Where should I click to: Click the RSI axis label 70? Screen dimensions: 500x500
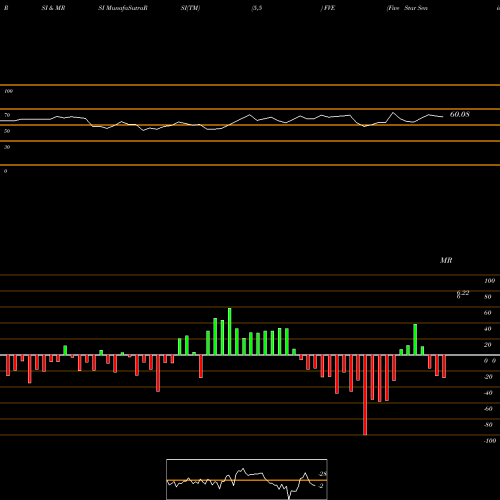7,115
